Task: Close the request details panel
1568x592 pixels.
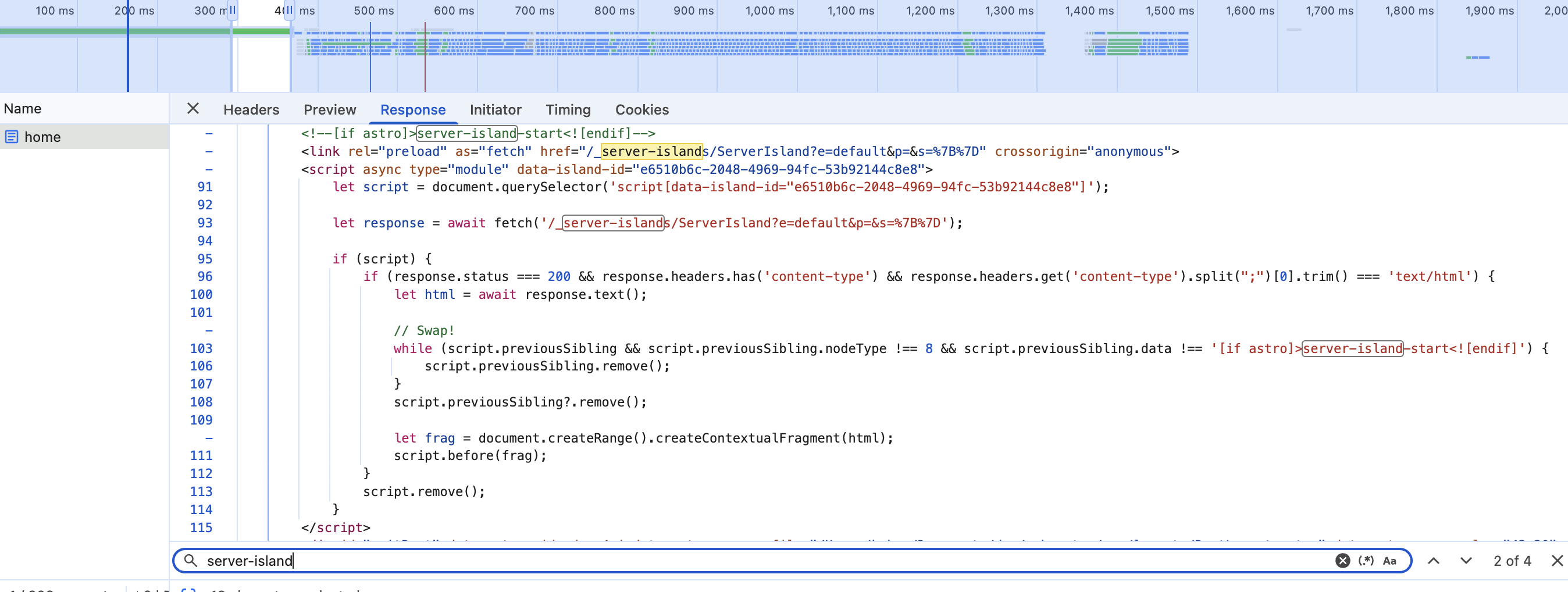Action: [x=193, y=109]
